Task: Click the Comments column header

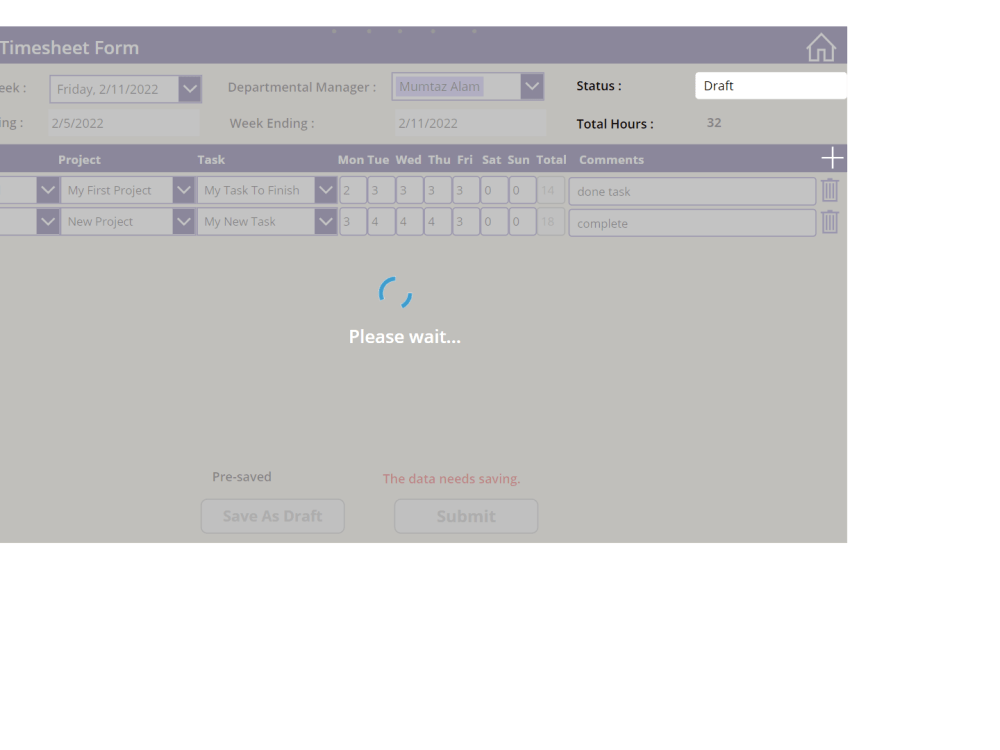Action: (612, 159)
